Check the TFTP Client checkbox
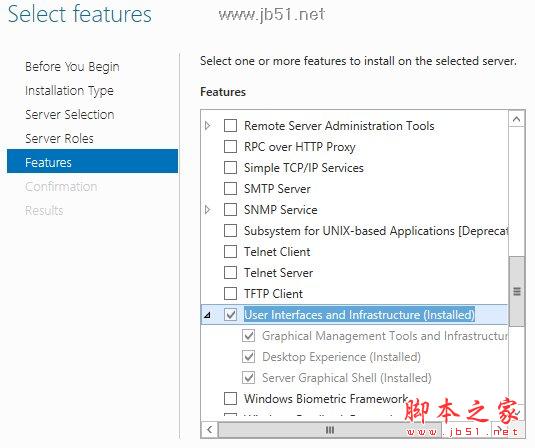 230,293
